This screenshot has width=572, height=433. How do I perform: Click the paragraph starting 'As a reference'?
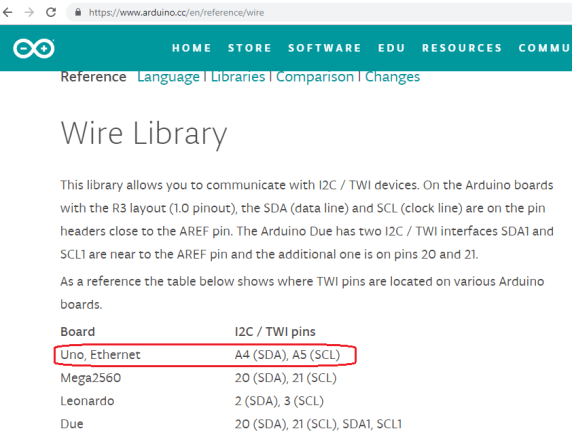coord(302,293)
